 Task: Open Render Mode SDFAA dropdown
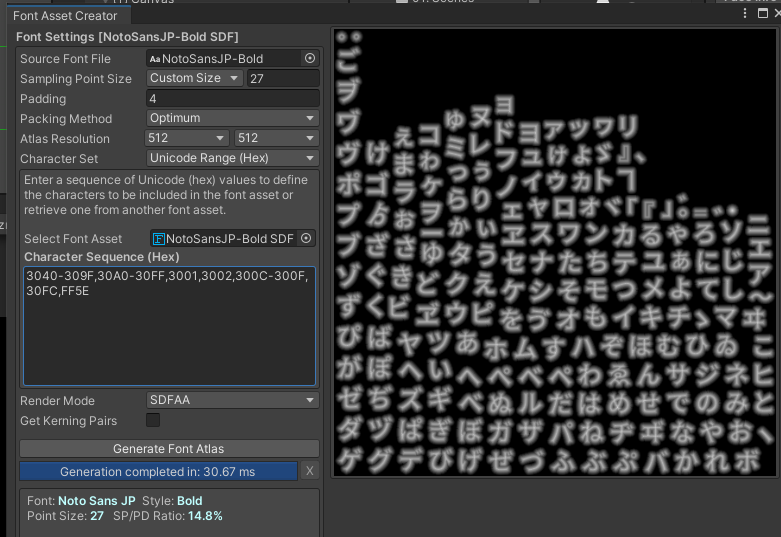pyautogui.click(x=233, y=400)
